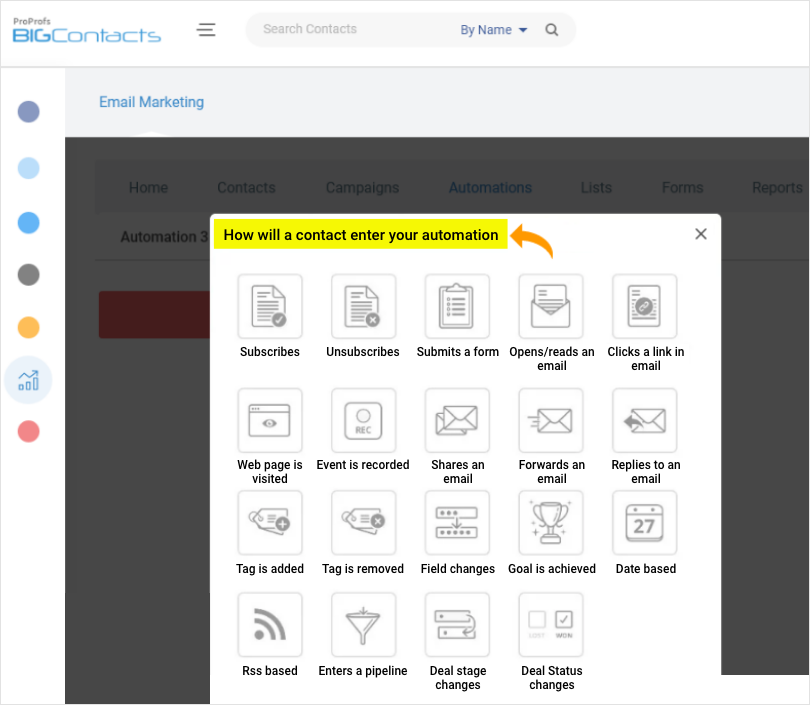
Task: Switch to the Home tab
Action: (148, 187)
